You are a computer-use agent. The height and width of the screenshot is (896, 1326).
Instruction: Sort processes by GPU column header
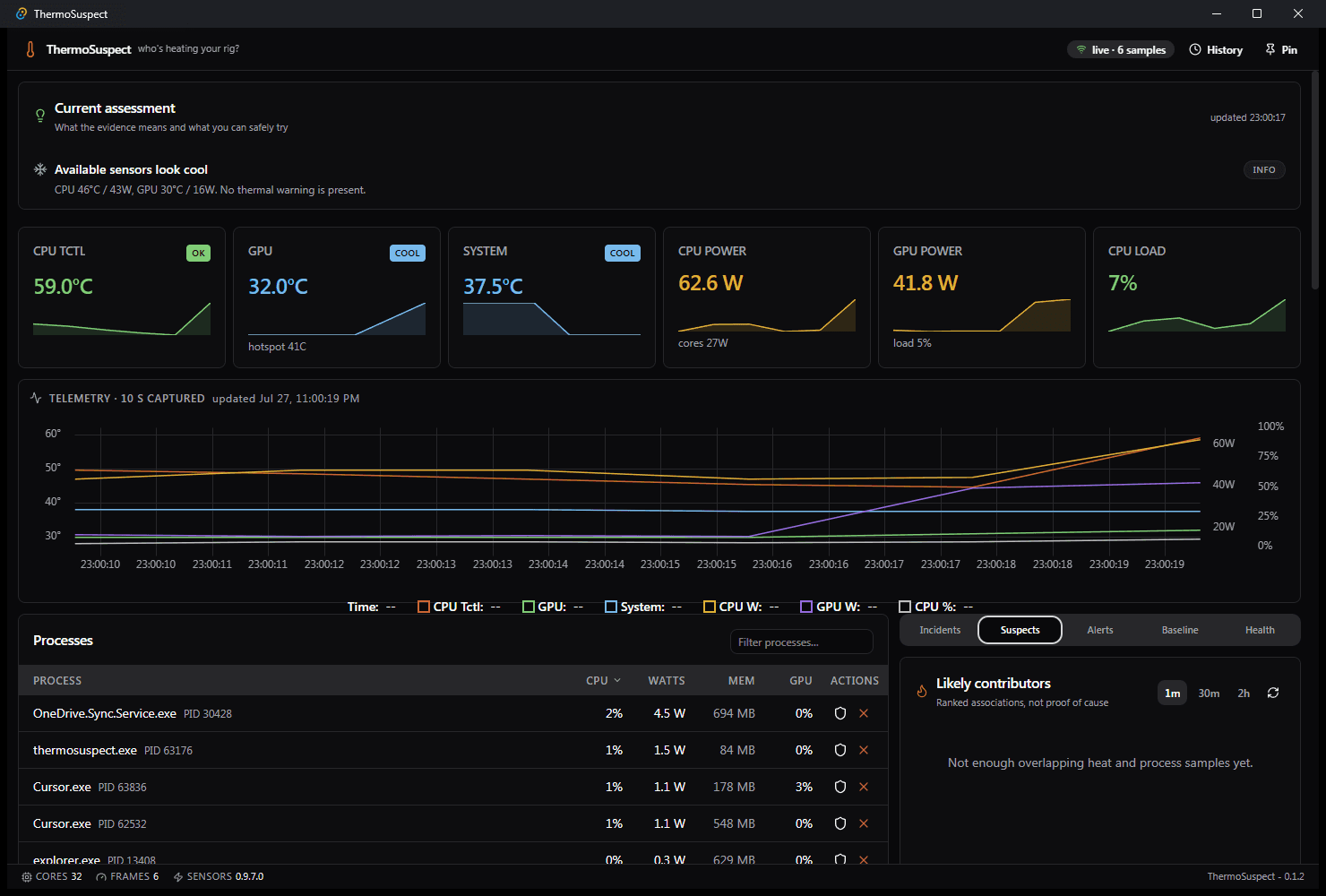coord(801,681)
